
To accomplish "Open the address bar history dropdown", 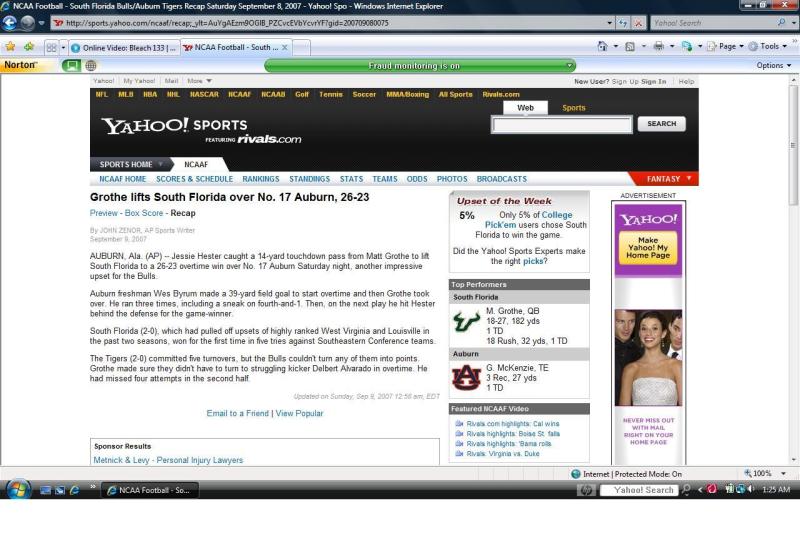I will pyautogui.click(x=610, y=23).
